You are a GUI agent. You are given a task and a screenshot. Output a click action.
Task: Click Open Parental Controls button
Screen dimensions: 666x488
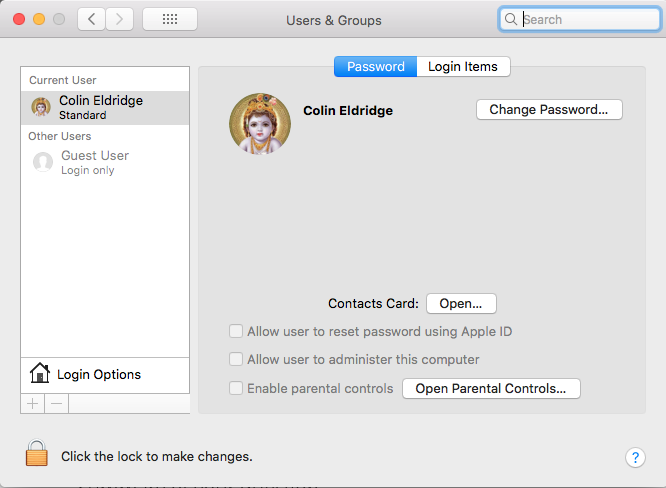tap(491, 388)
